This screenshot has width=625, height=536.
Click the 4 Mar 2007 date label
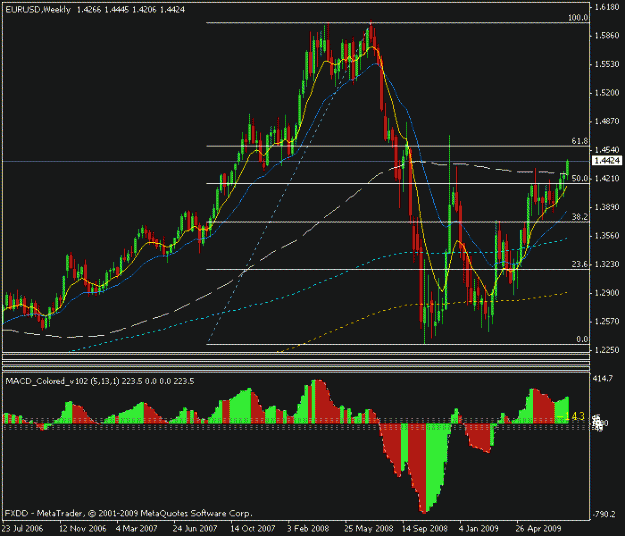[137, 529]
